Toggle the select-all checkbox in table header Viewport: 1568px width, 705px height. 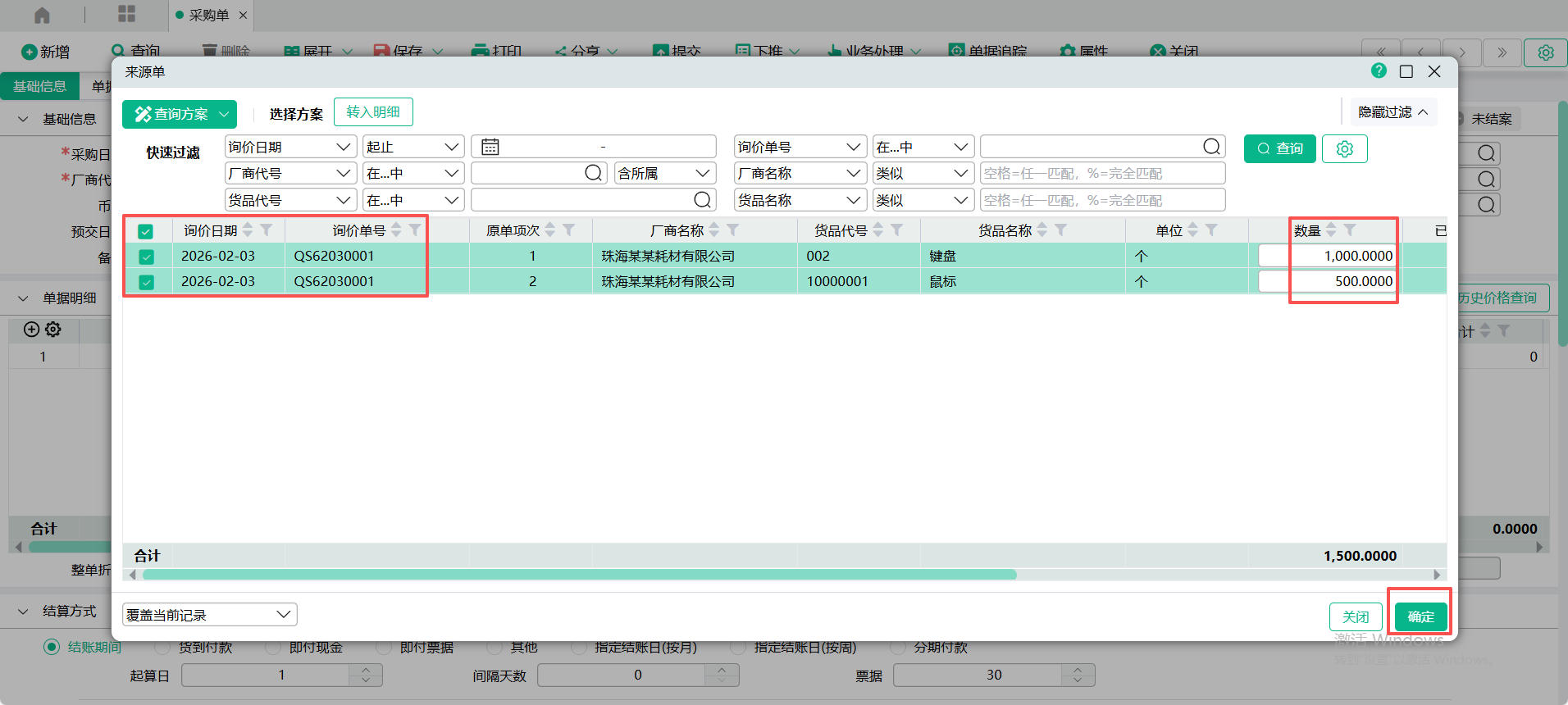pos(146,231)
